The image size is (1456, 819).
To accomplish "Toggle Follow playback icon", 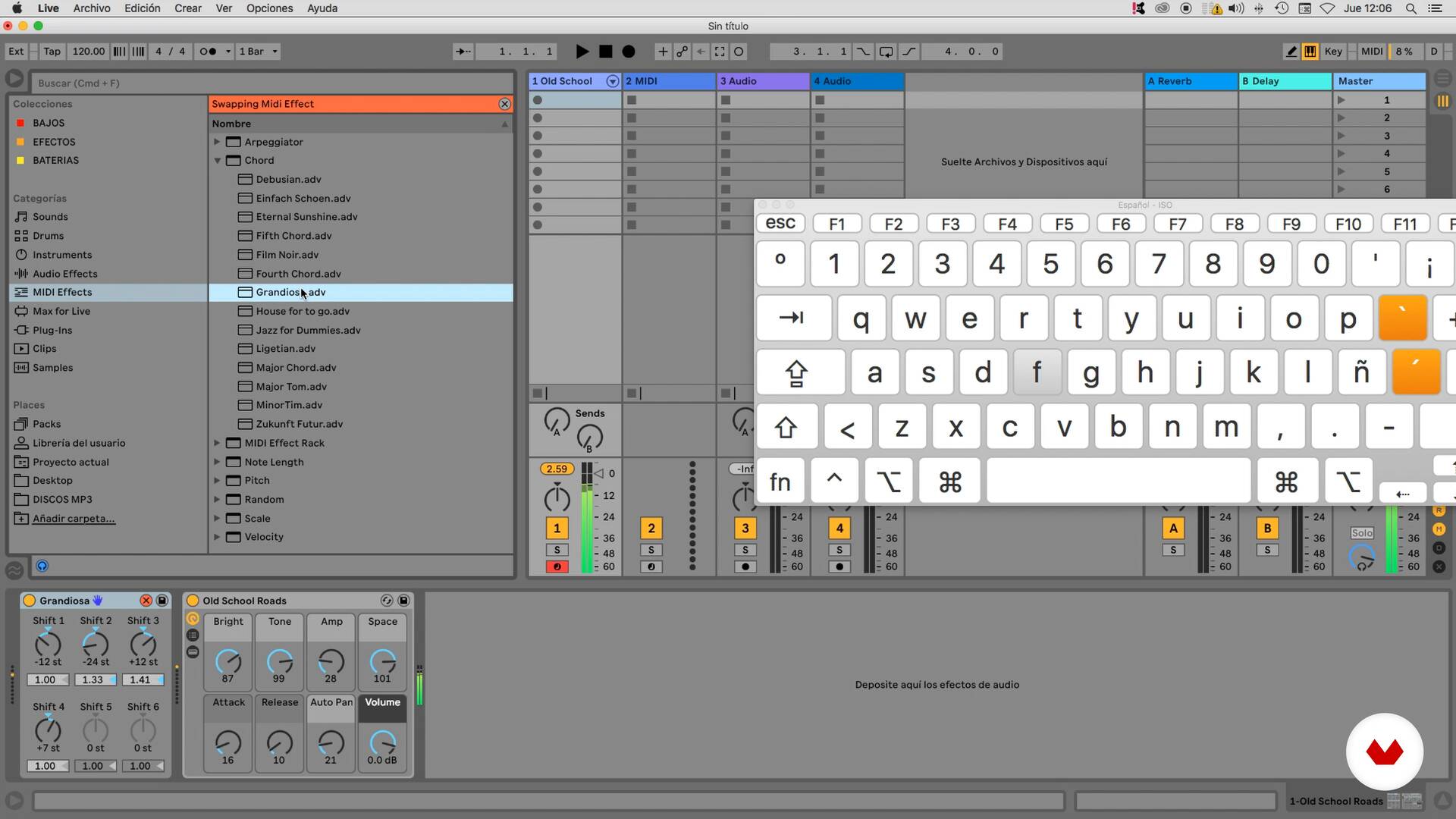I will tap(463, 52).
